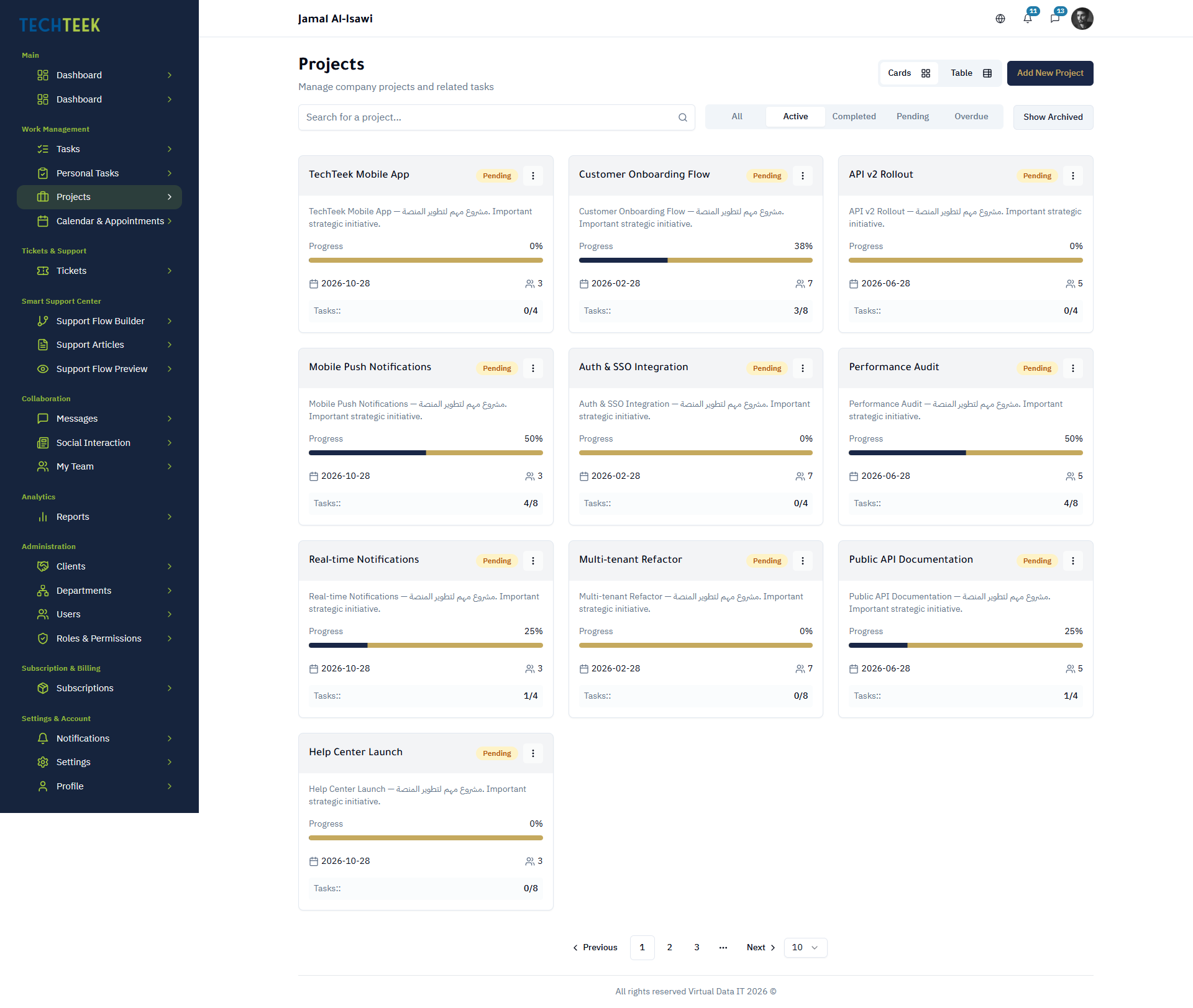Expand Calendar & Appointments chevron

point(170,221)
